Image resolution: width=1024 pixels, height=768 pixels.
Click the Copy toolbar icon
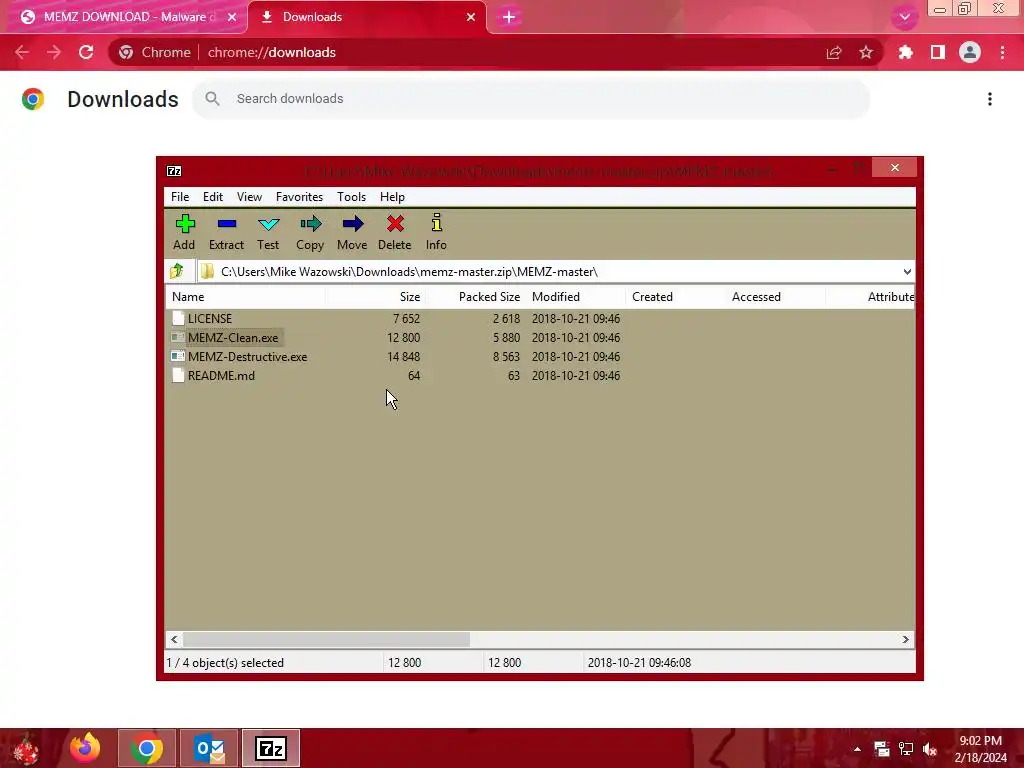pos(310,224)
